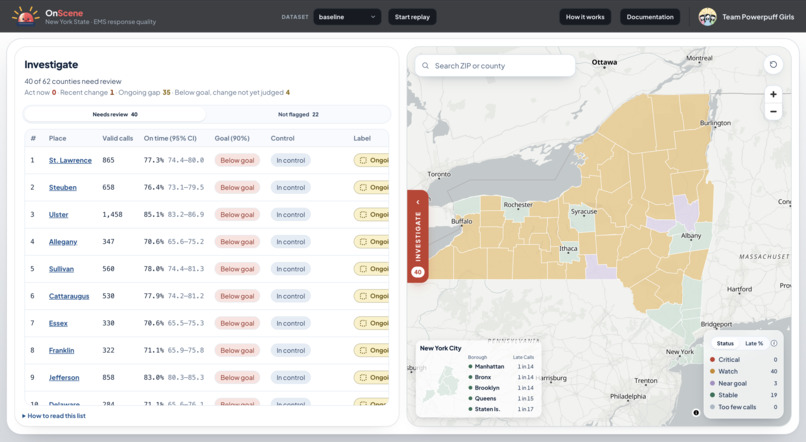Click the map attribution info icon
Viewport: 806px width, 442px height.
pos(696,412)
